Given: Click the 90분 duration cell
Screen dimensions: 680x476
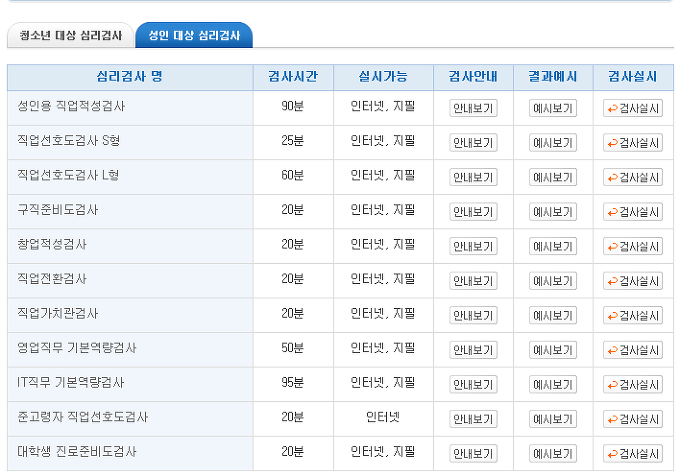Looking at the screenshot, I should coord(293,106).
